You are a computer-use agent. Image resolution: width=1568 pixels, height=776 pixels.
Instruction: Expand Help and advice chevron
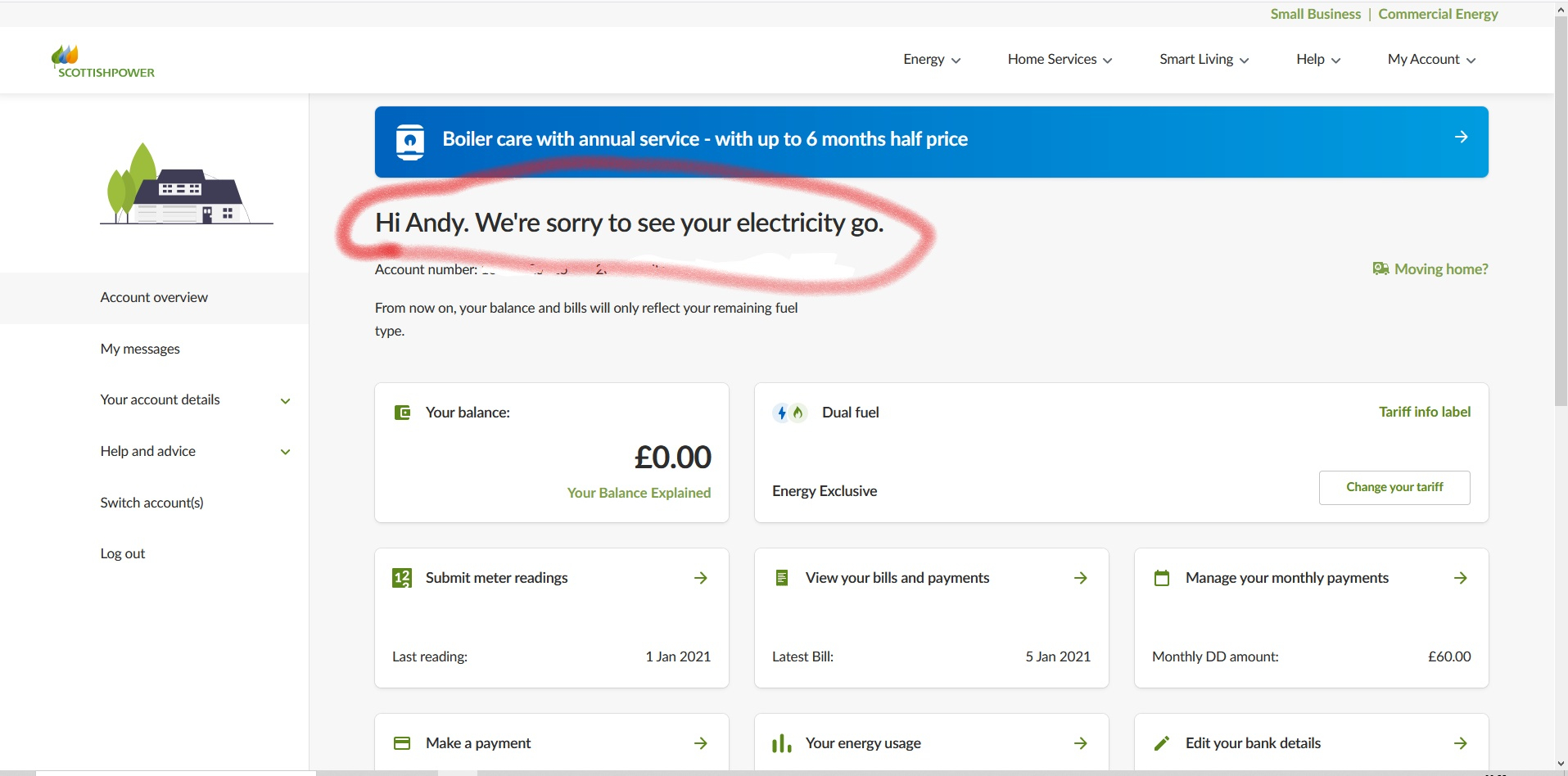coord(285,452)
